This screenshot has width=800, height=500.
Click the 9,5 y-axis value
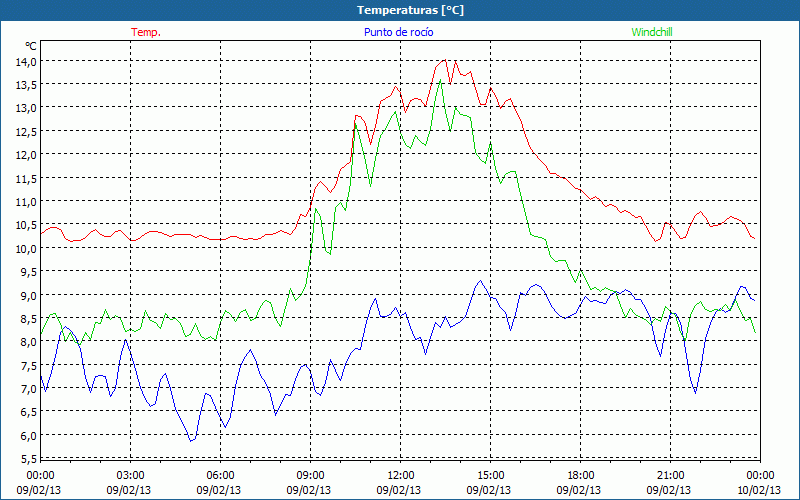28,272
